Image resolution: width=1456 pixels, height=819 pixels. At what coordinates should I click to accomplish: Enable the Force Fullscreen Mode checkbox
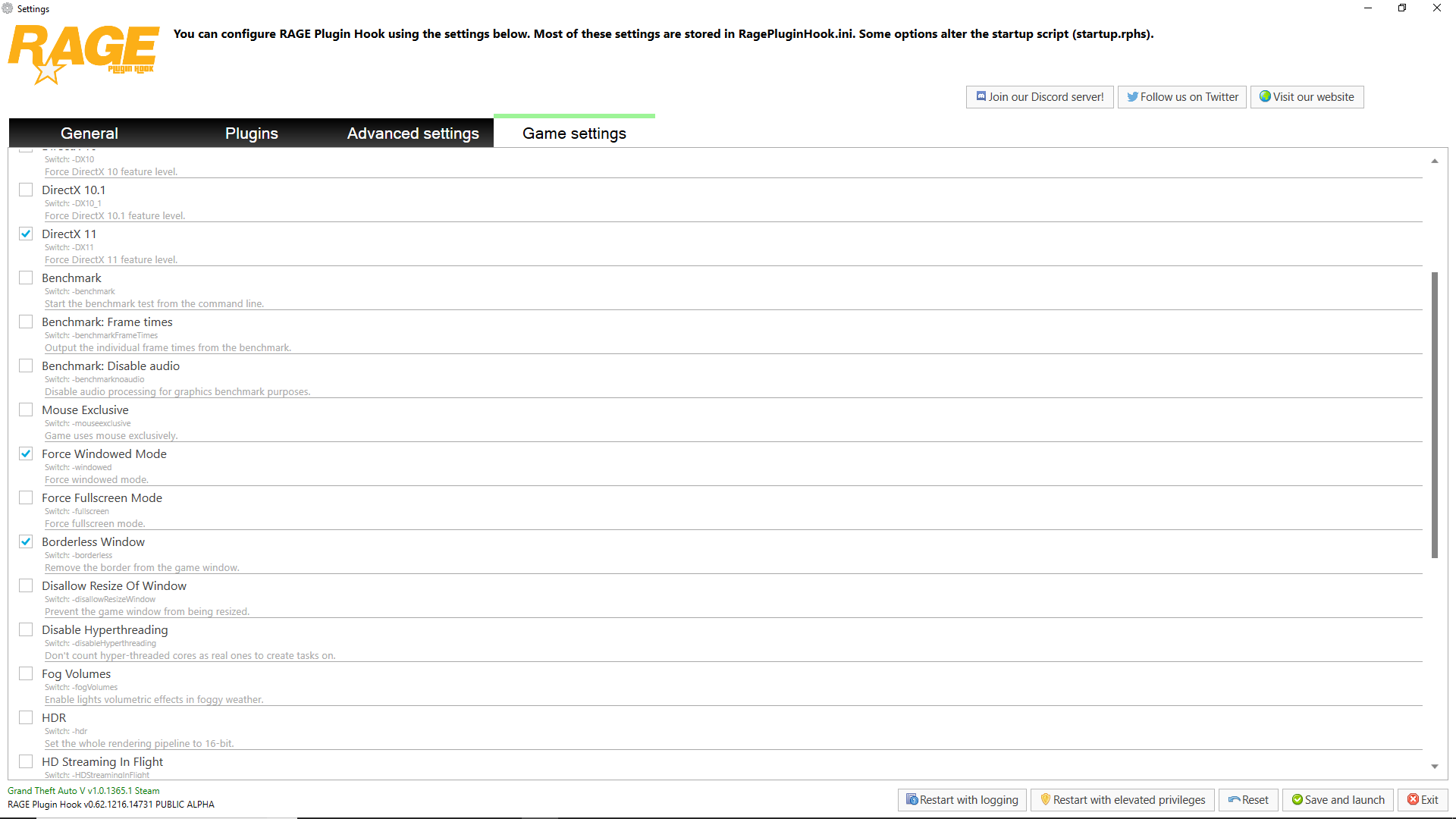26,497
